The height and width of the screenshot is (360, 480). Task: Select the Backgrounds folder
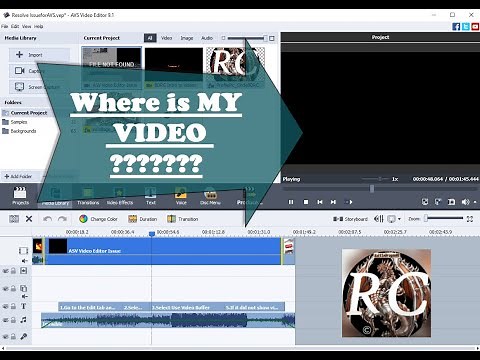(x=19, y=131)
